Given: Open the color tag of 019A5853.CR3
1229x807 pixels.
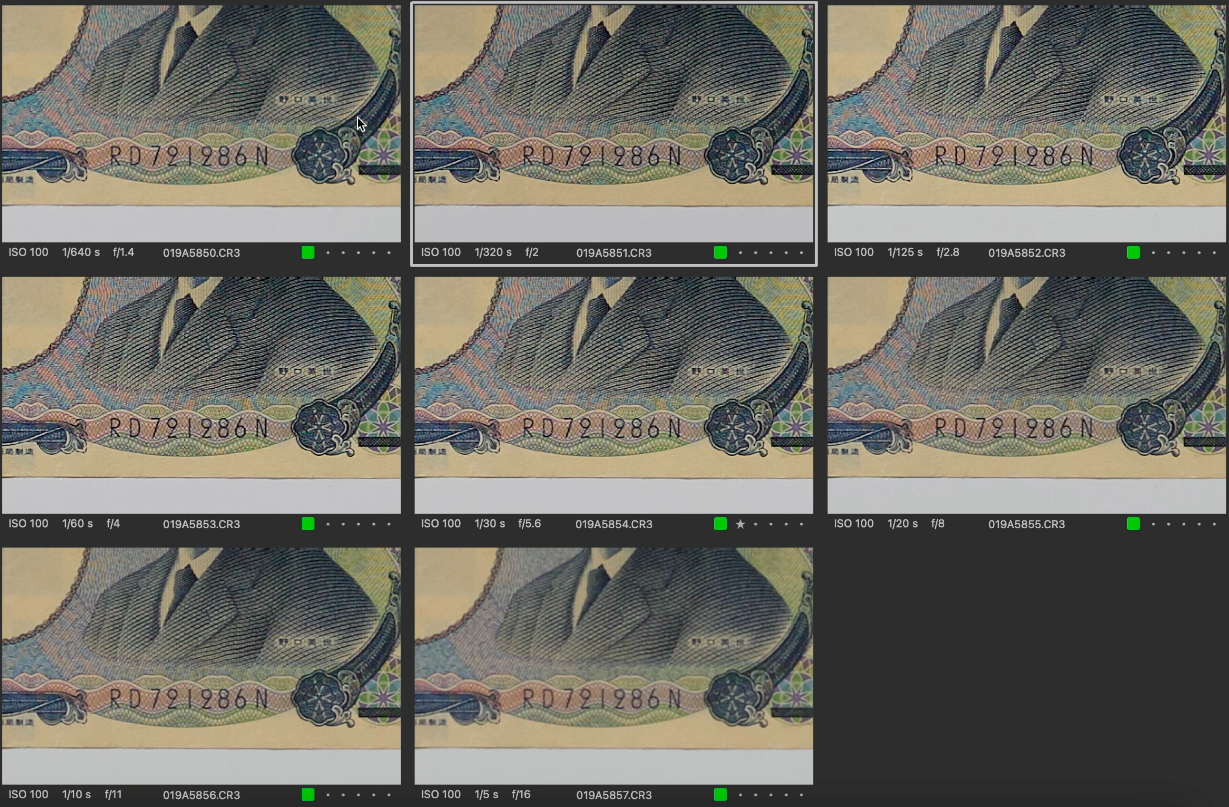Looking at the screenshot, I should [x=308, y=524].
